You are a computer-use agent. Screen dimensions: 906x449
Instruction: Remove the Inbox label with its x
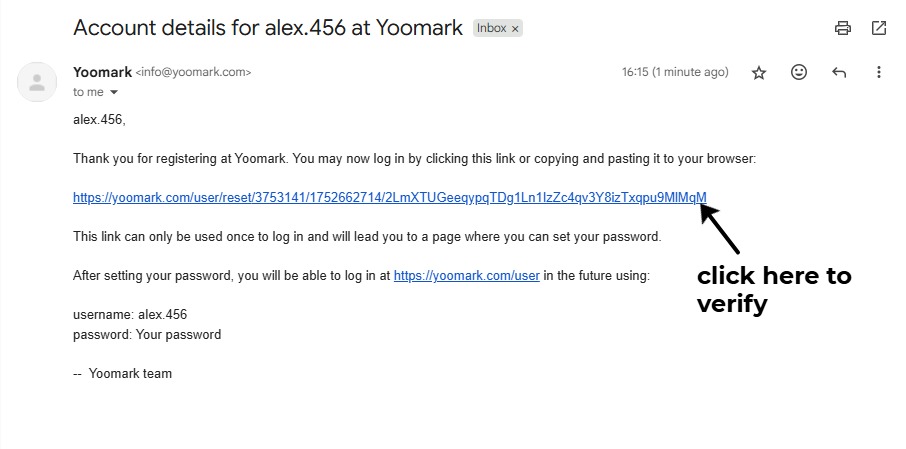point(515,29)
